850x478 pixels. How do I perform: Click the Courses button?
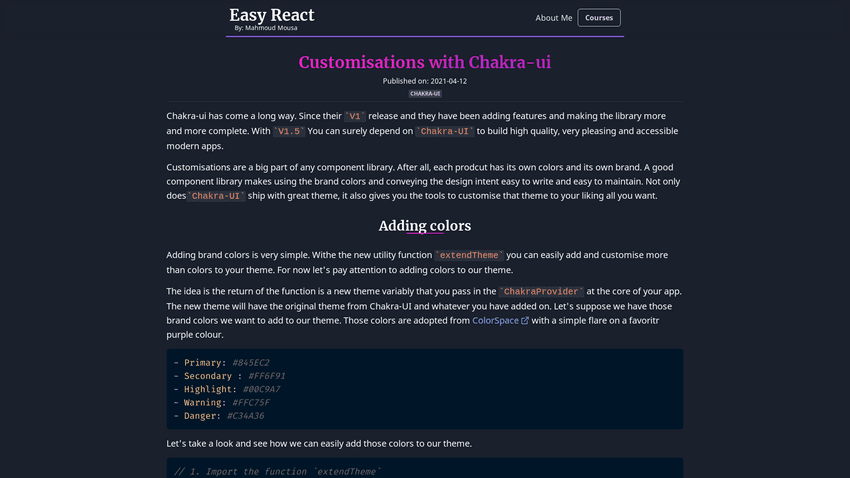click(599, 18)
